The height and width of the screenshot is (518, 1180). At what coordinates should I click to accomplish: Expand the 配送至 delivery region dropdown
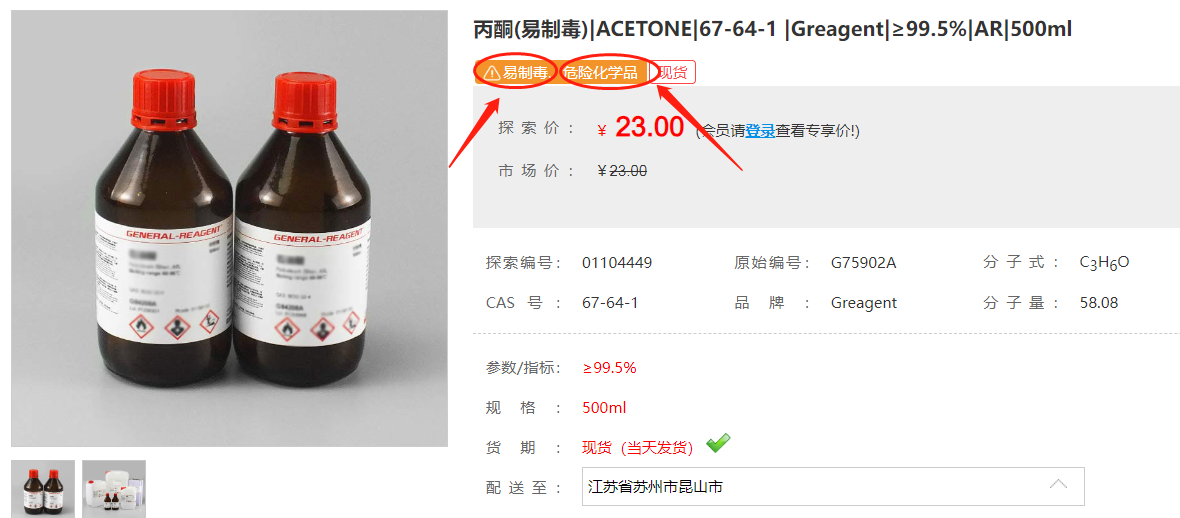833,486
